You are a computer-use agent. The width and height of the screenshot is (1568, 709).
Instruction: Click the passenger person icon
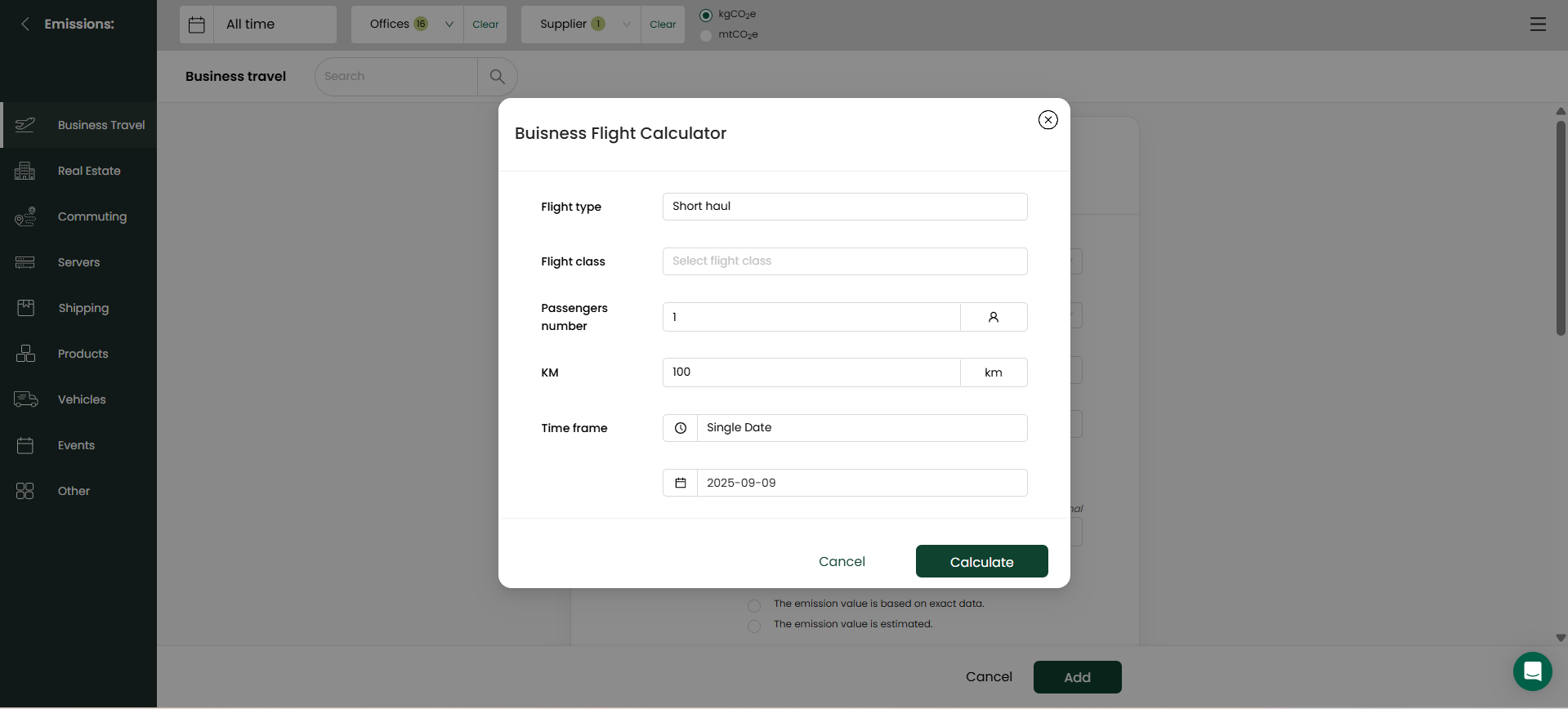click(994, 317)
